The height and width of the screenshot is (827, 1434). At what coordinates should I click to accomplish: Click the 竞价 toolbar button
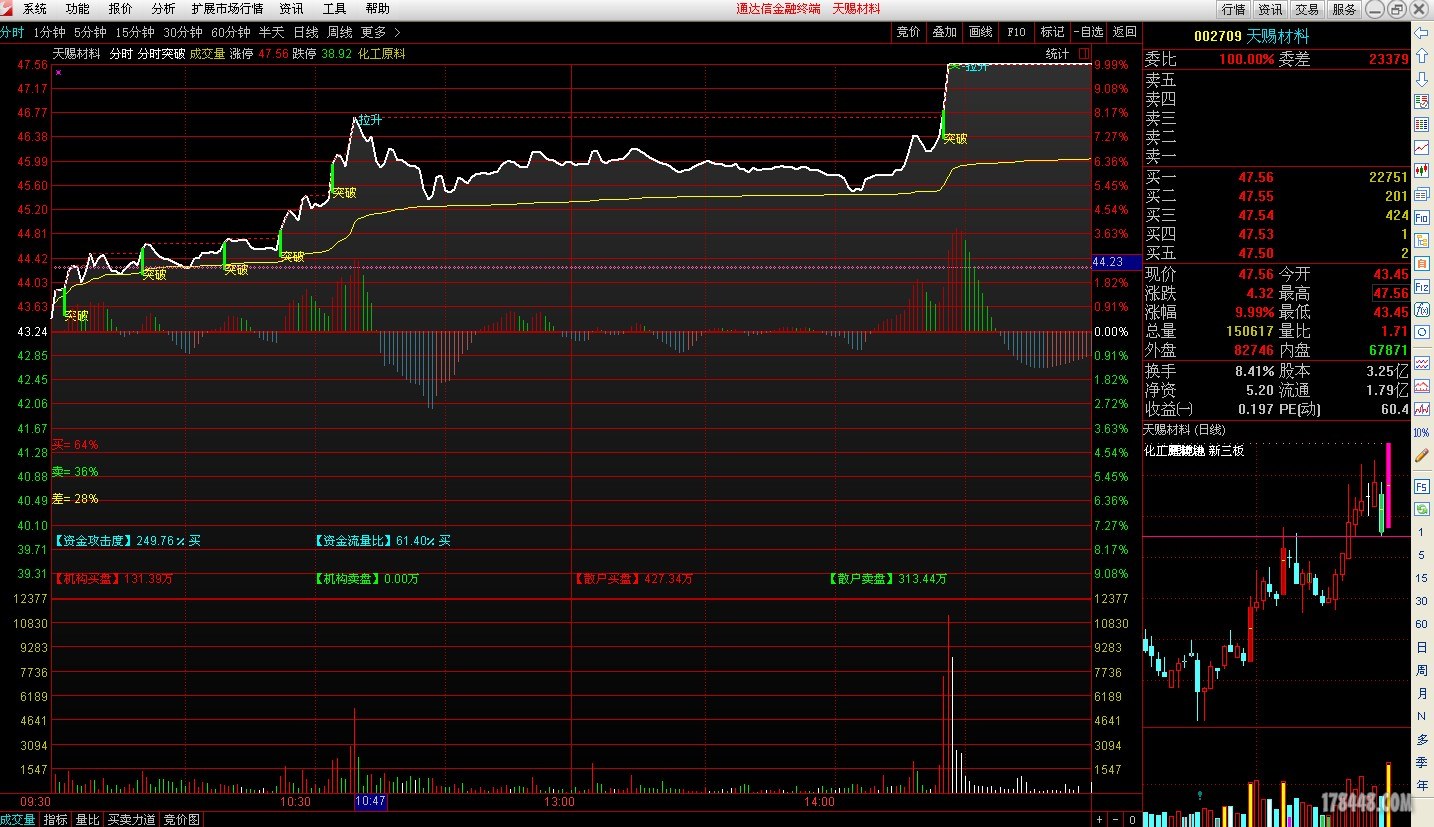(x=908, y=32)
